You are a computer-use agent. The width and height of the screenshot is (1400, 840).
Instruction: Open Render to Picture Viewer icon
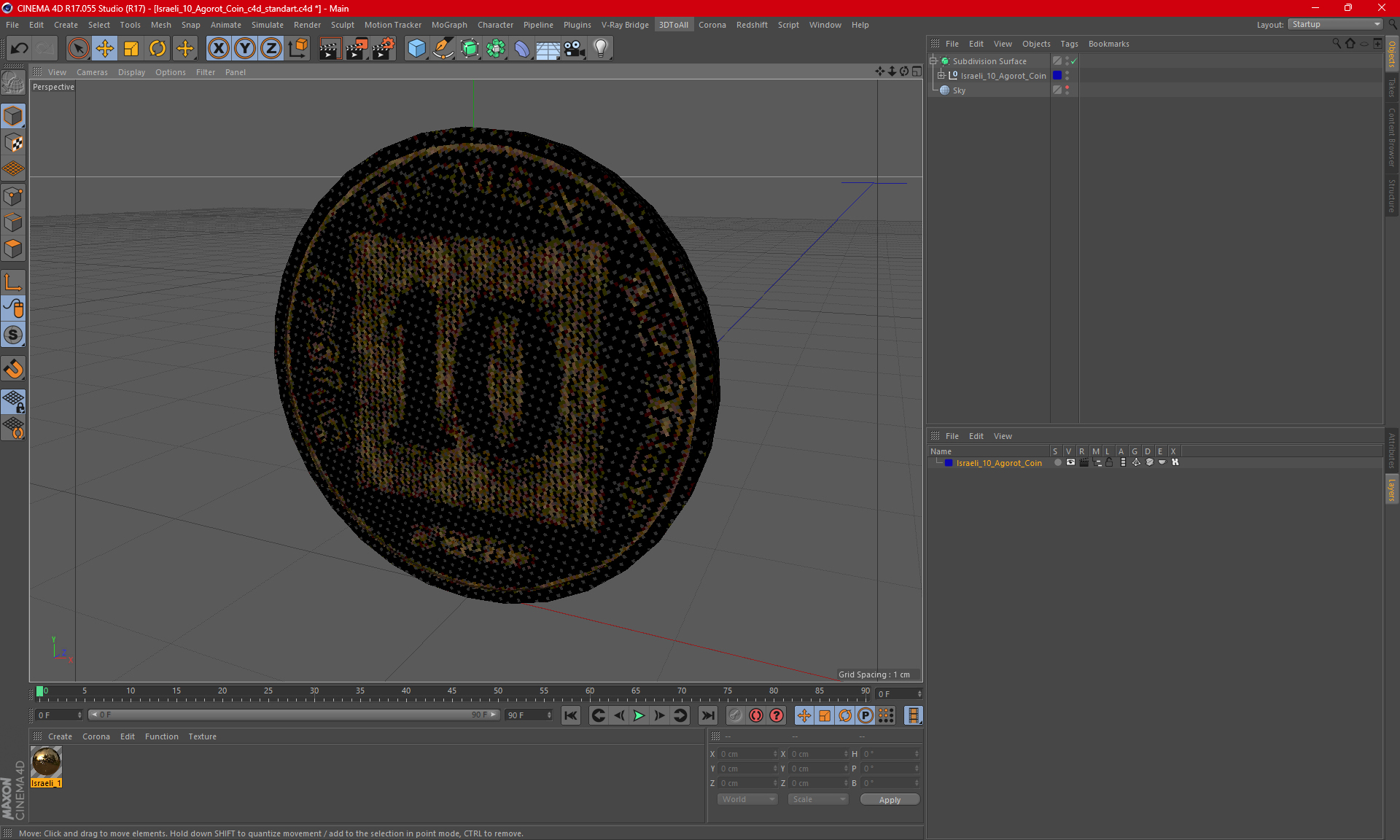(357, 49)
